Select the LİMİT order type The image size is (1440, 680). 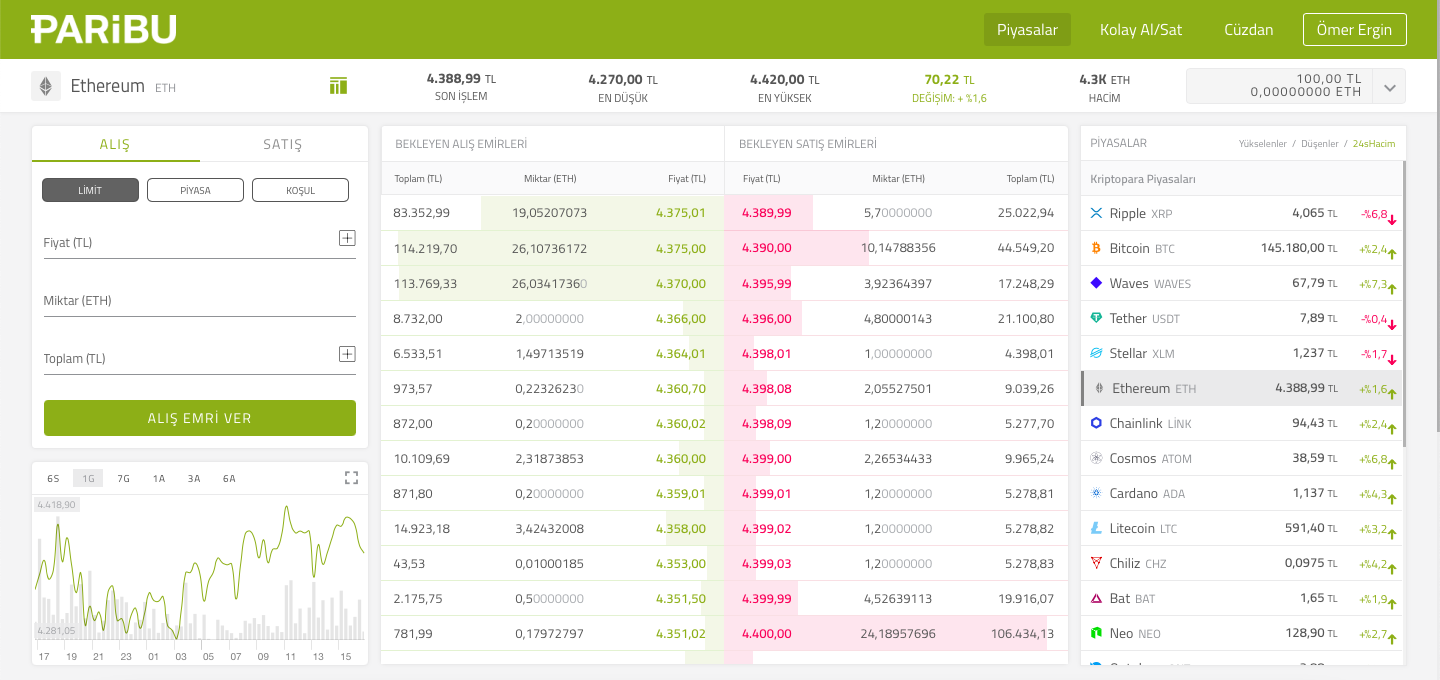tap(90, 190)
